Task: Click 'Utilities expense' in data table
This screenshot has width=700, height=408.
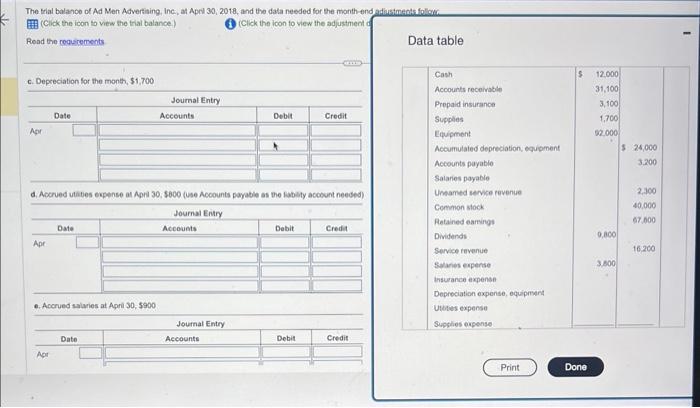Action: click(461, 308)
